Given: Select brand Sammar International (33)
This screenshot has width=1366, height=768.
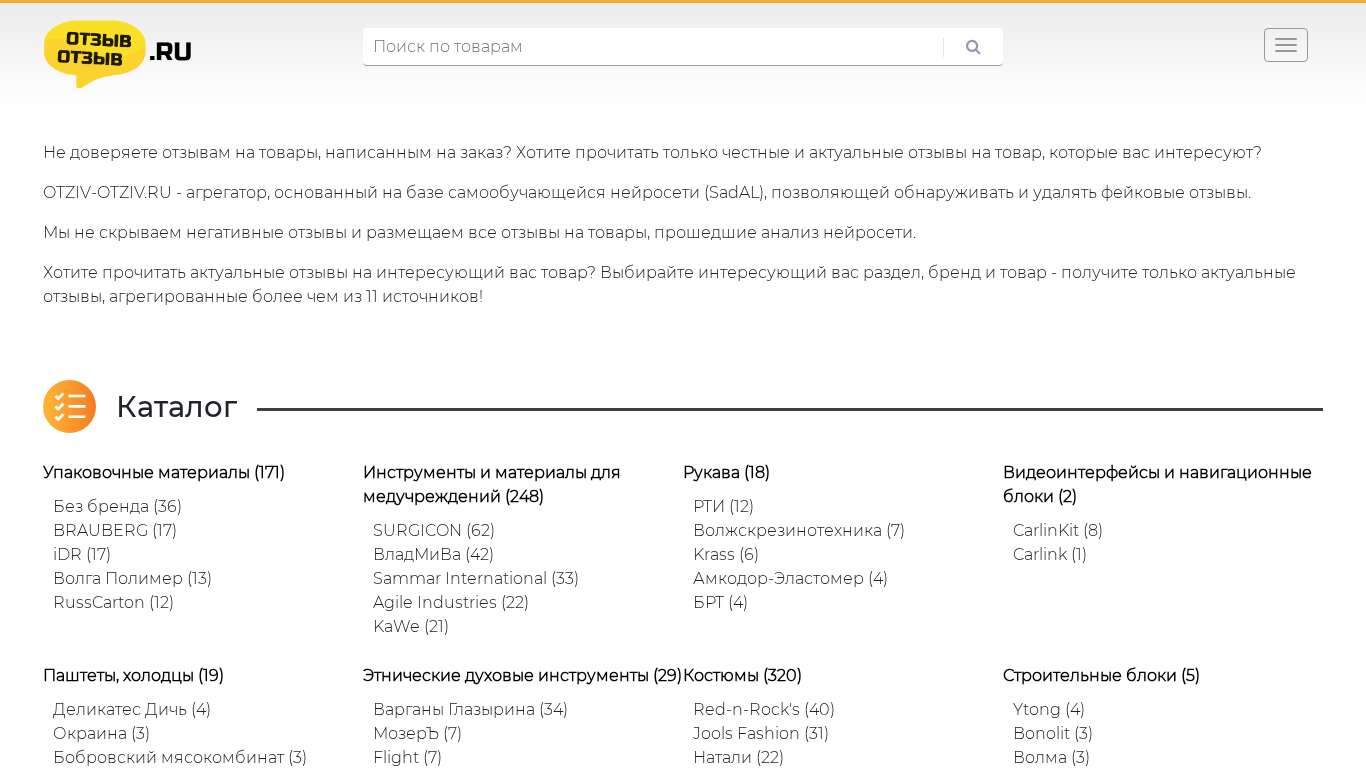Looking at the screenshot, I should pyautogui.click(x=476, y=578).
